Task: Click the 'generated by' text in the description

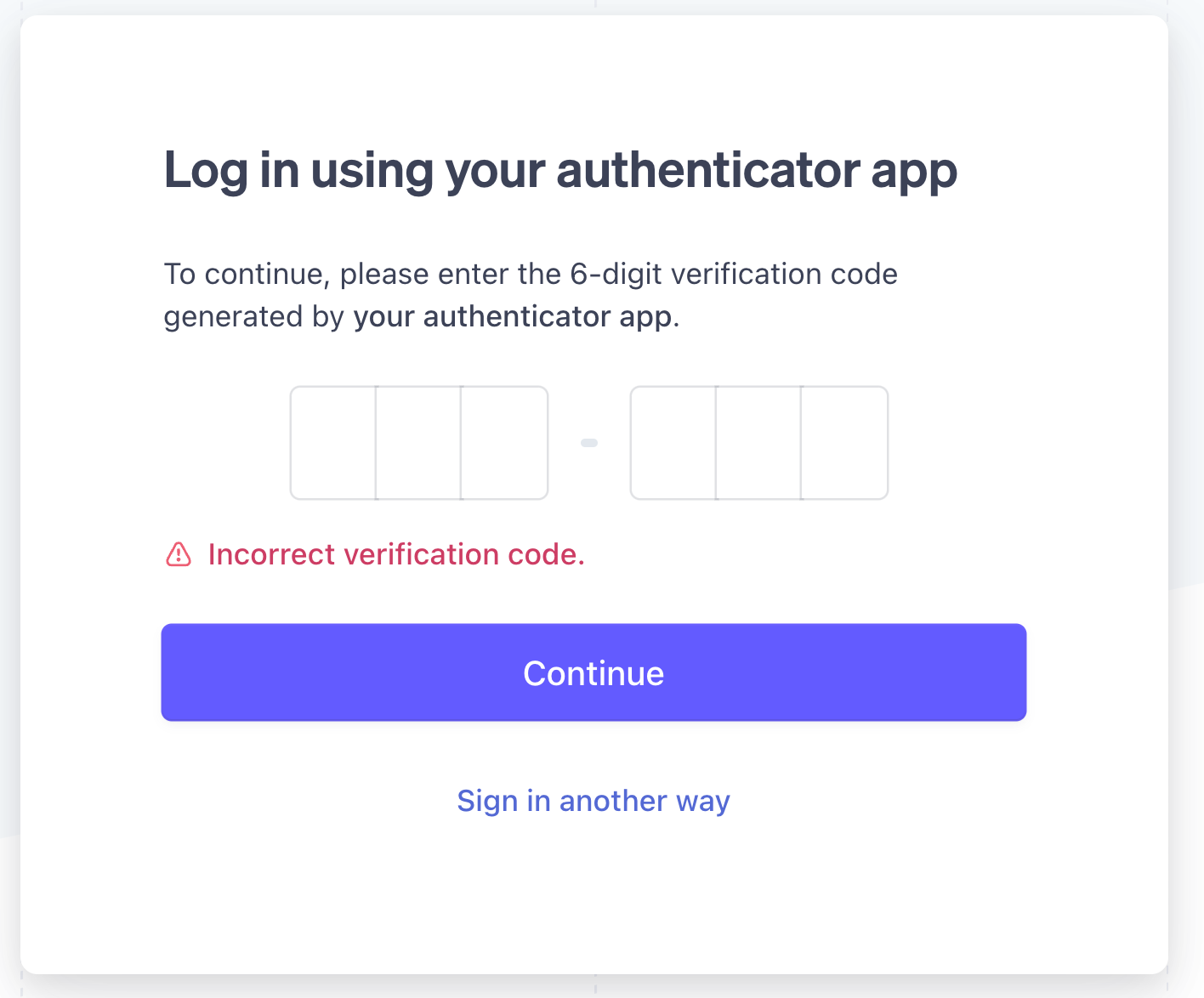Action: click(x=253, y=316)
